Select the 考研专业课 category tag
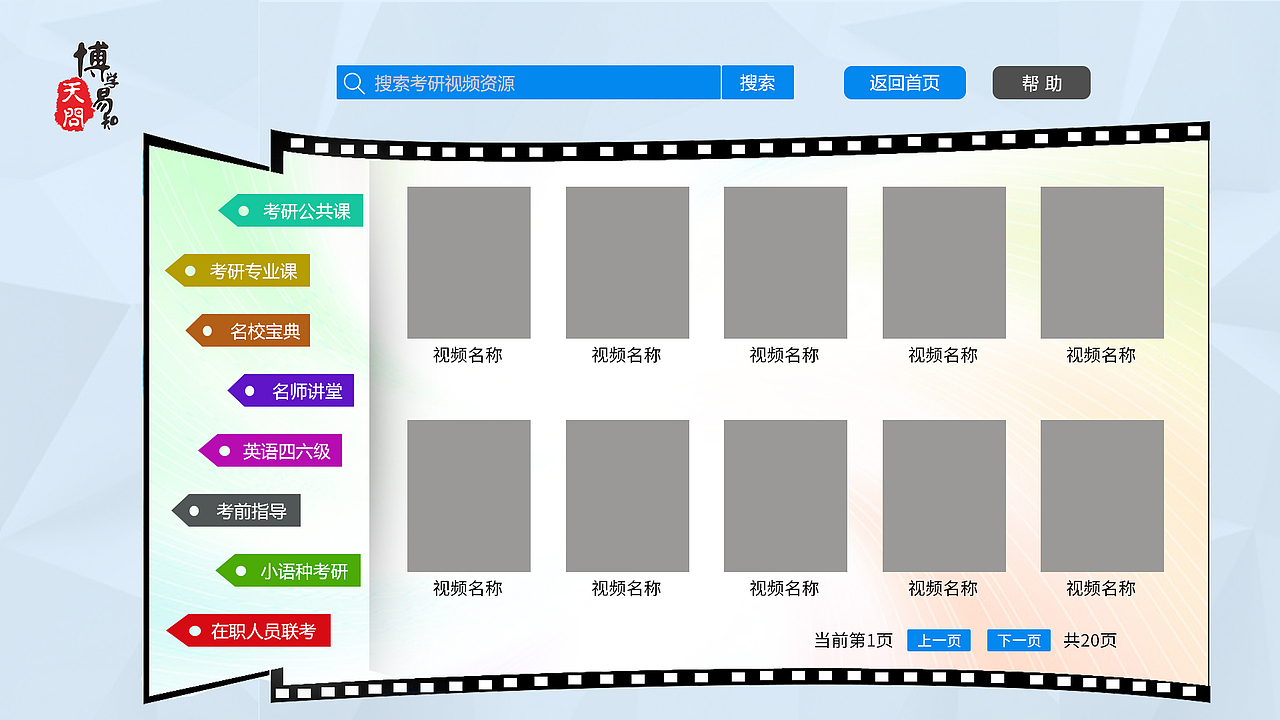1280x720 pixels. pyautogui.click(x=237, y=271)
